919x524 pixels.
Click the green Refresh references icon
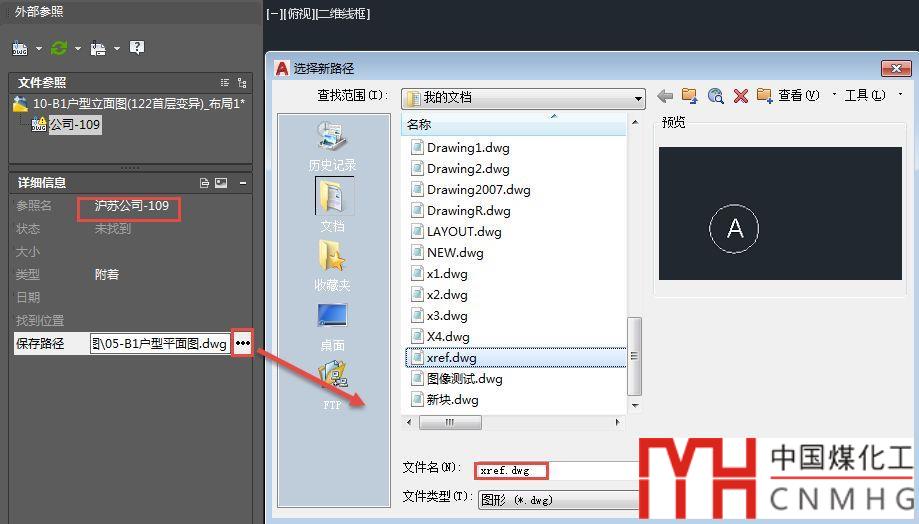(59, 48)
